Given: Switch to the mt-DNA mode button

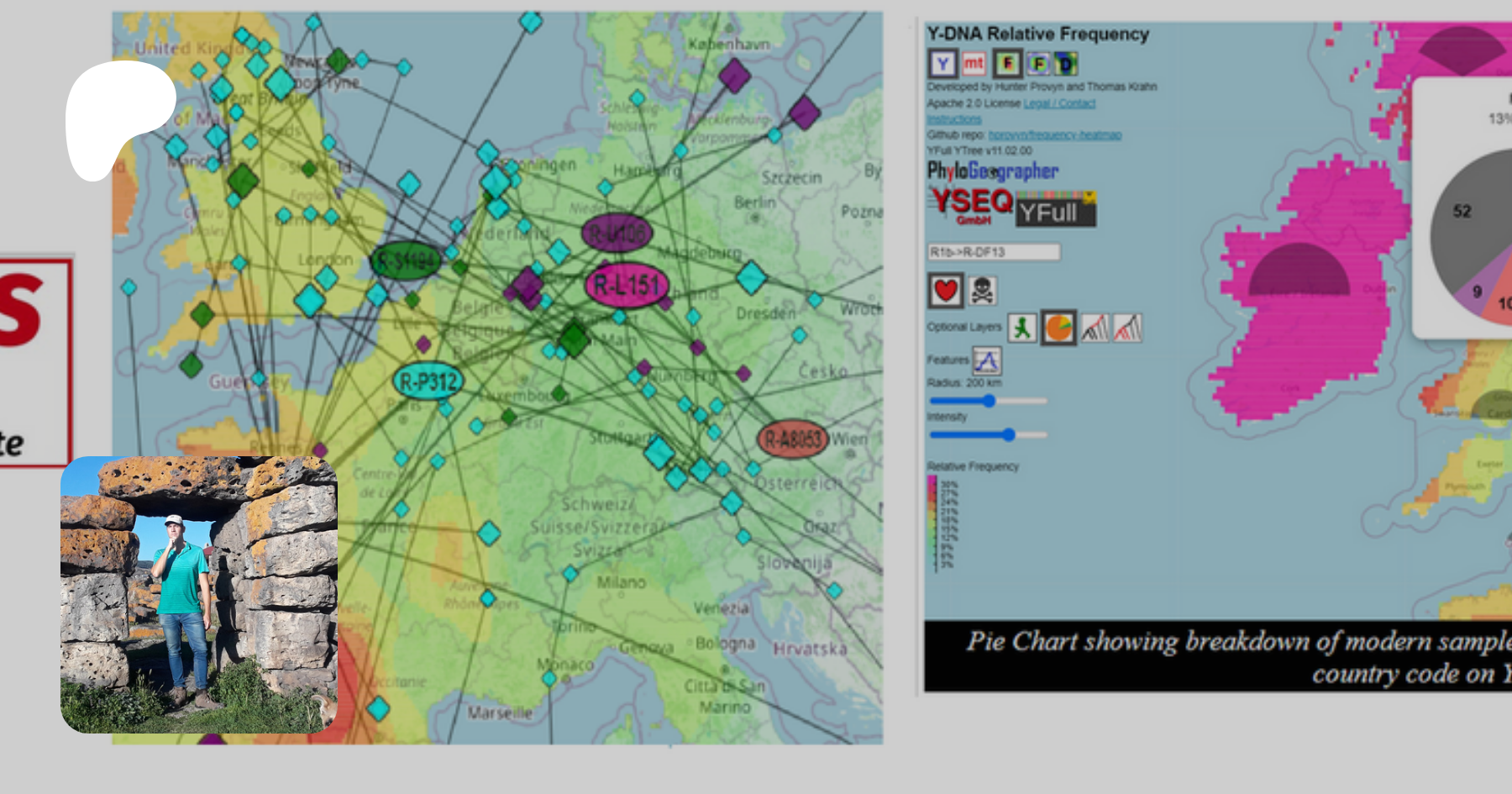Looking at the screenshot, I should pyautogui.click(x=974, y=63).
